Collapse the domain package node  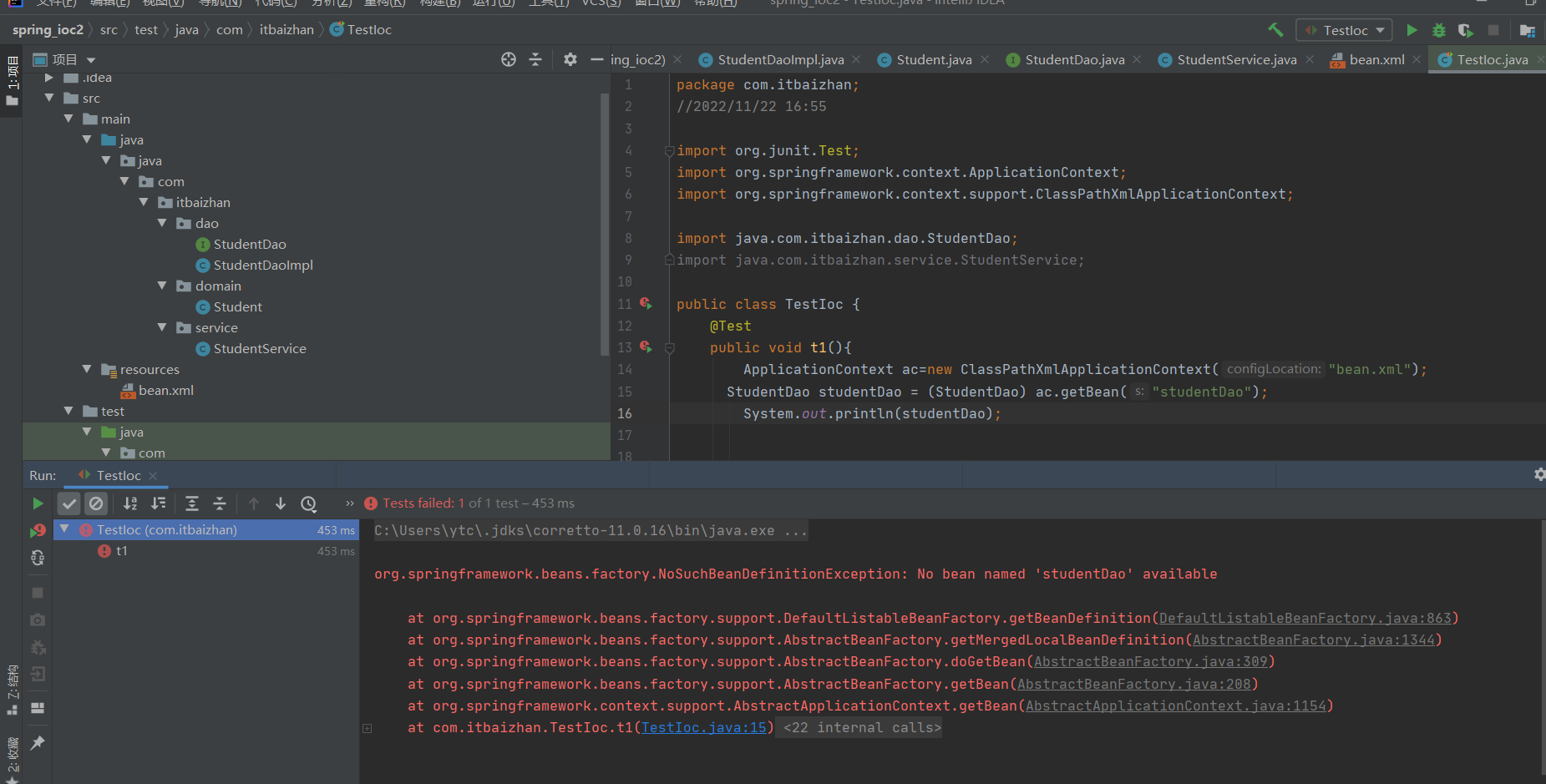(x=162, y=286)
